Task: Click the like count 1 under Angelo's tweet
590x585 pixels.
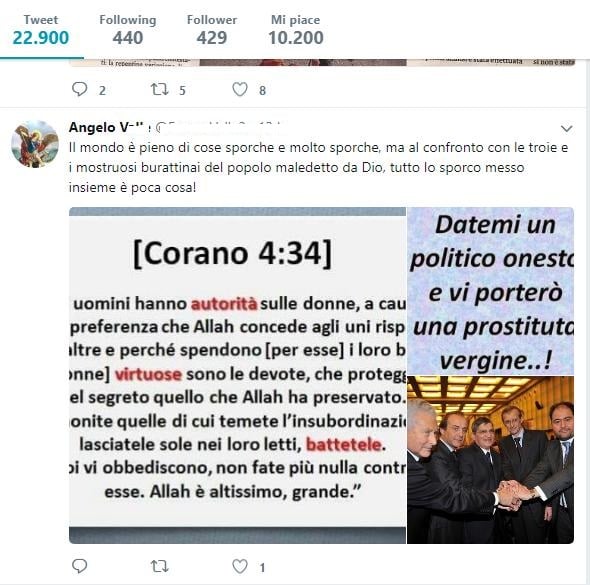Action: click(262, 567)
